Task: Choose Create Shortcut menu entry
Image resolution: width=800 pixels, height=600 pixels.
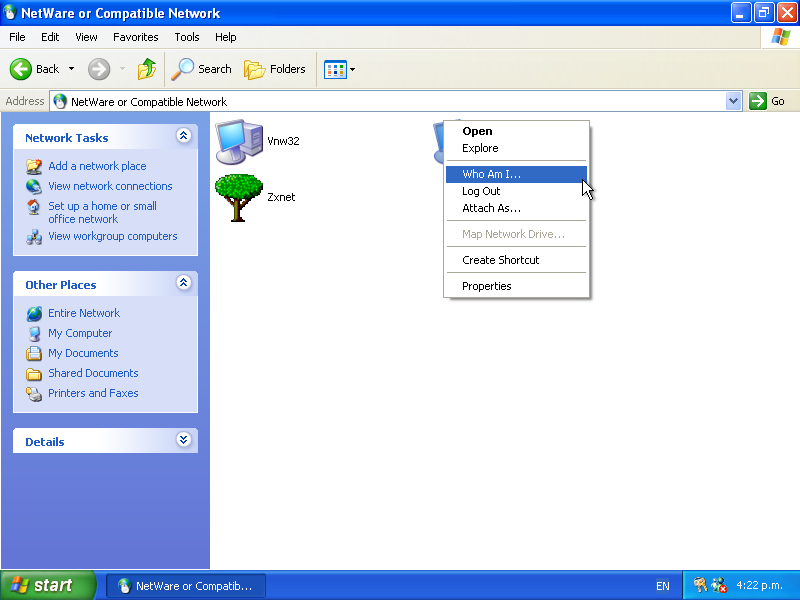Action: [x=516, y=260]
